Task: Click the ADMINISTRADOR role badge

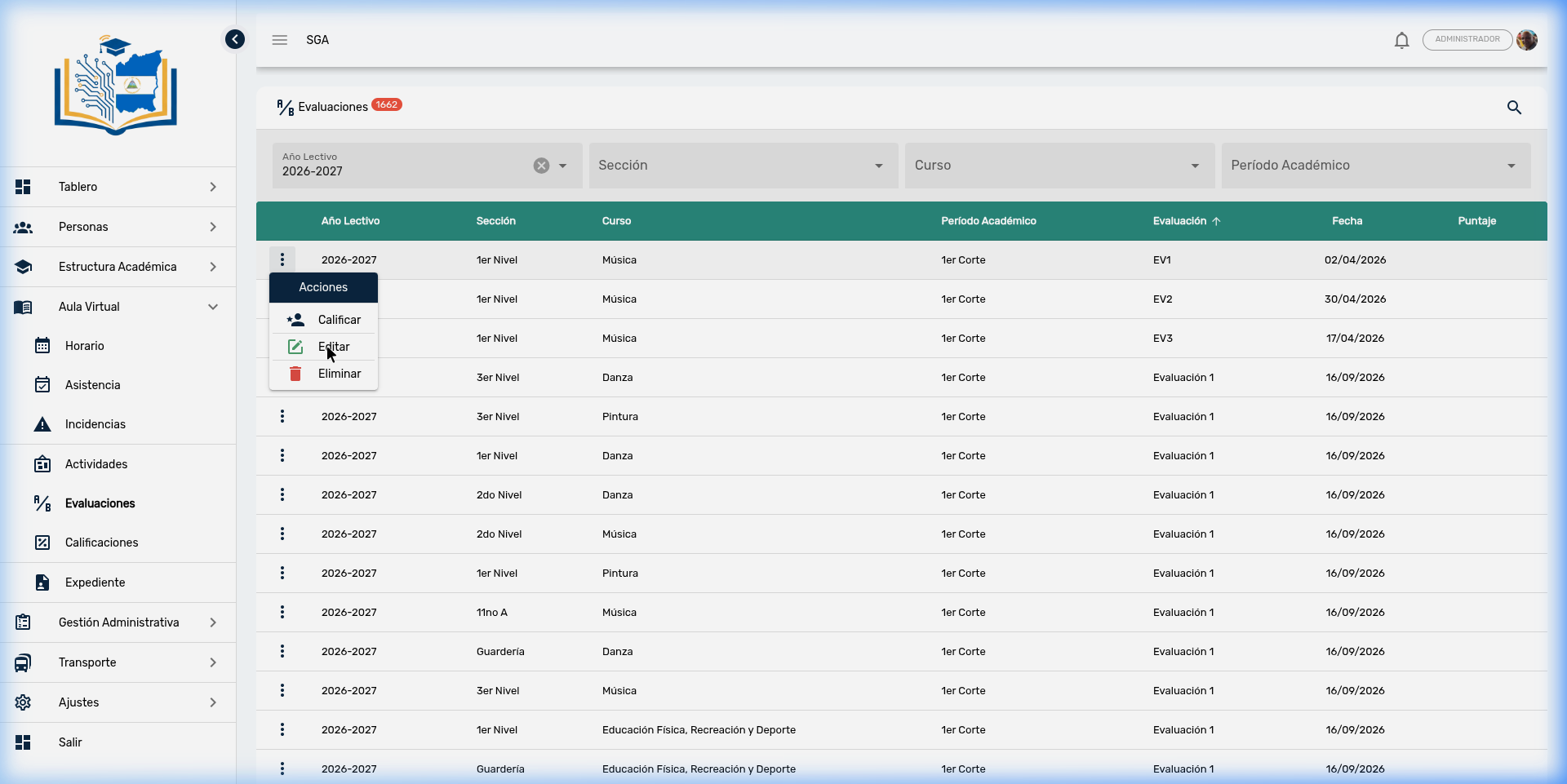Action: 1467,40
